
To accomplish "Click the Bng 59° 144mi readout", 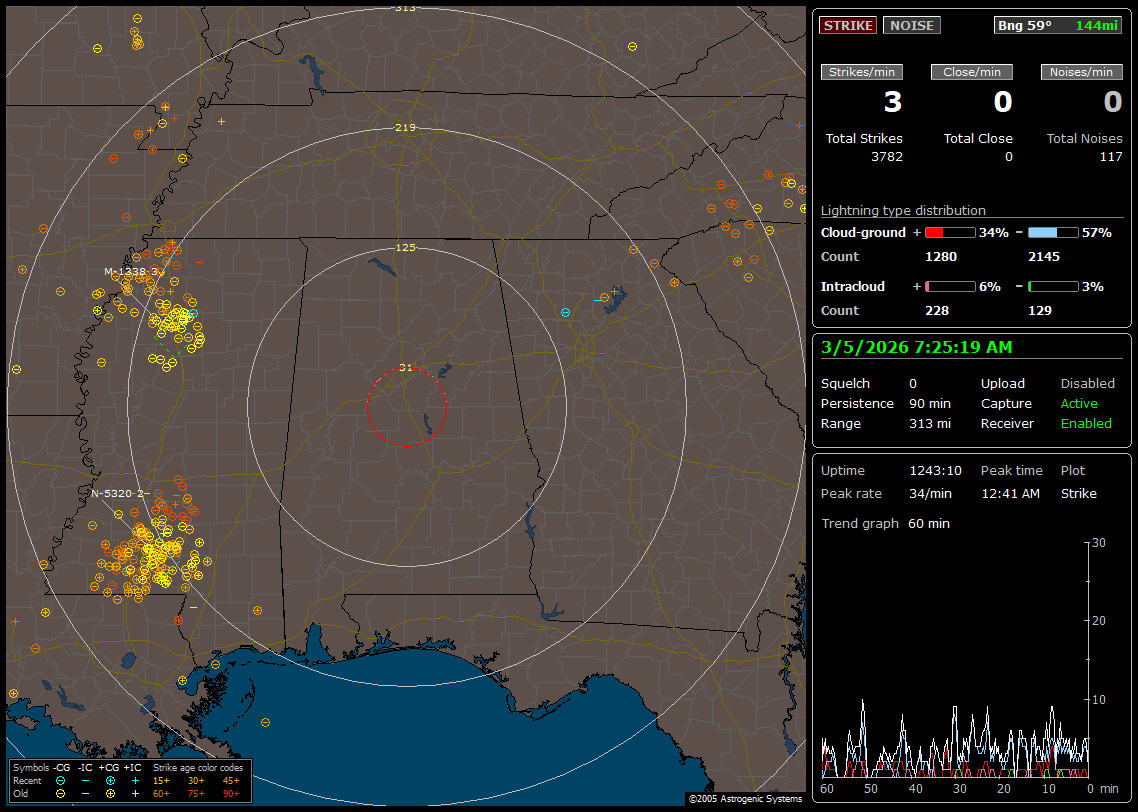I will click(1058, 25).
